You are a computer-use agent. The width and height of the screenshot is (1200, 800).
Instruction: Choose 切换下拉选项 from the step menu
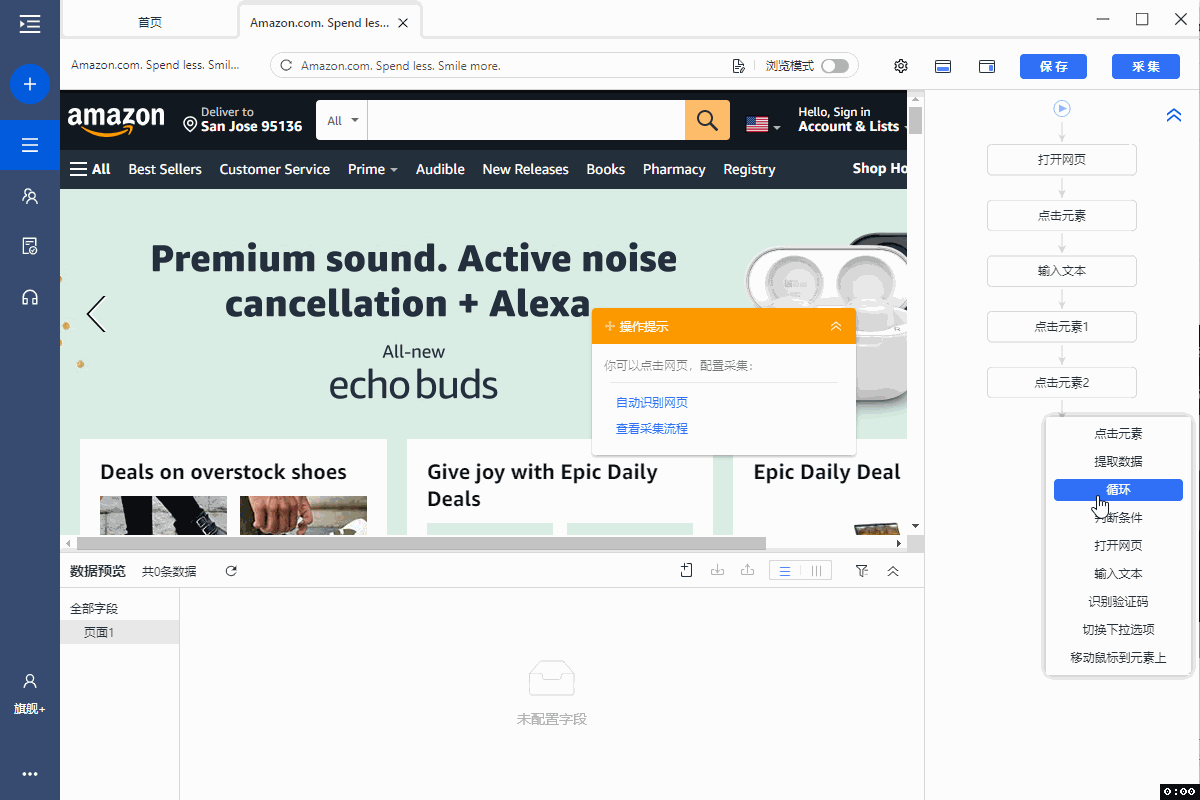click(x=1118, y=630)
